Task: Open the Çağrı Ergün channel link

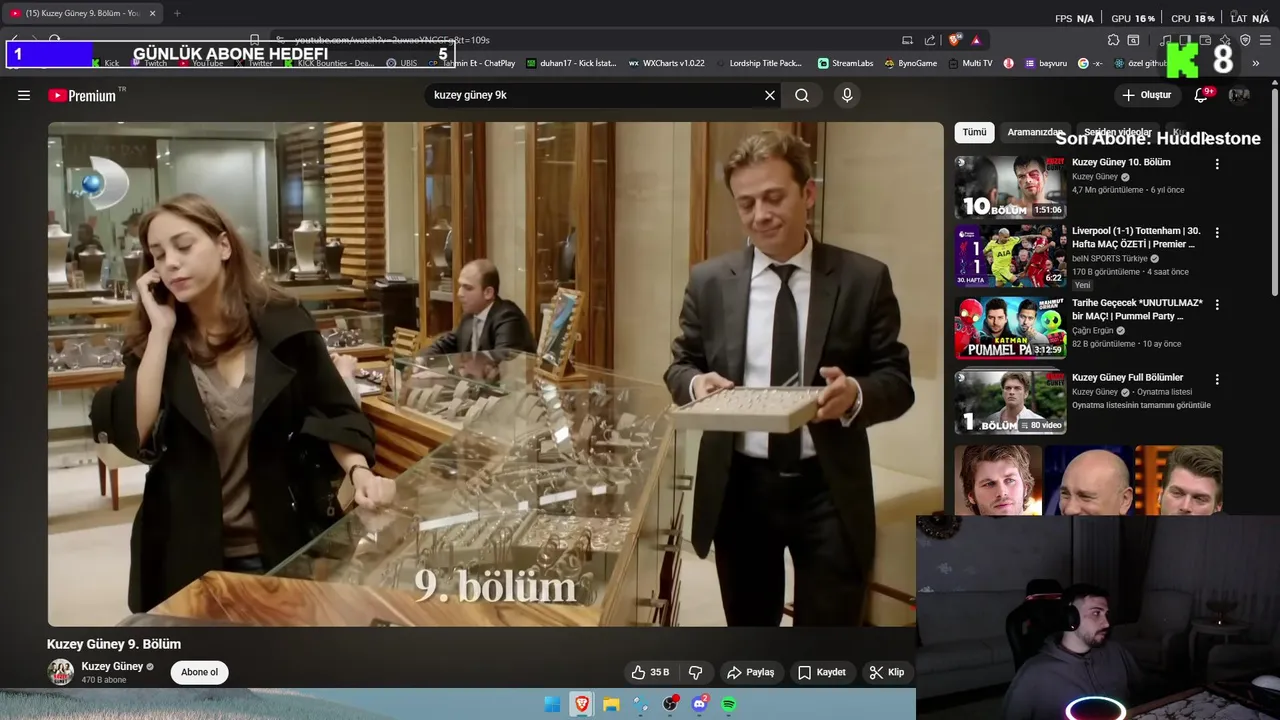Action: click(x=1092, y=330)
